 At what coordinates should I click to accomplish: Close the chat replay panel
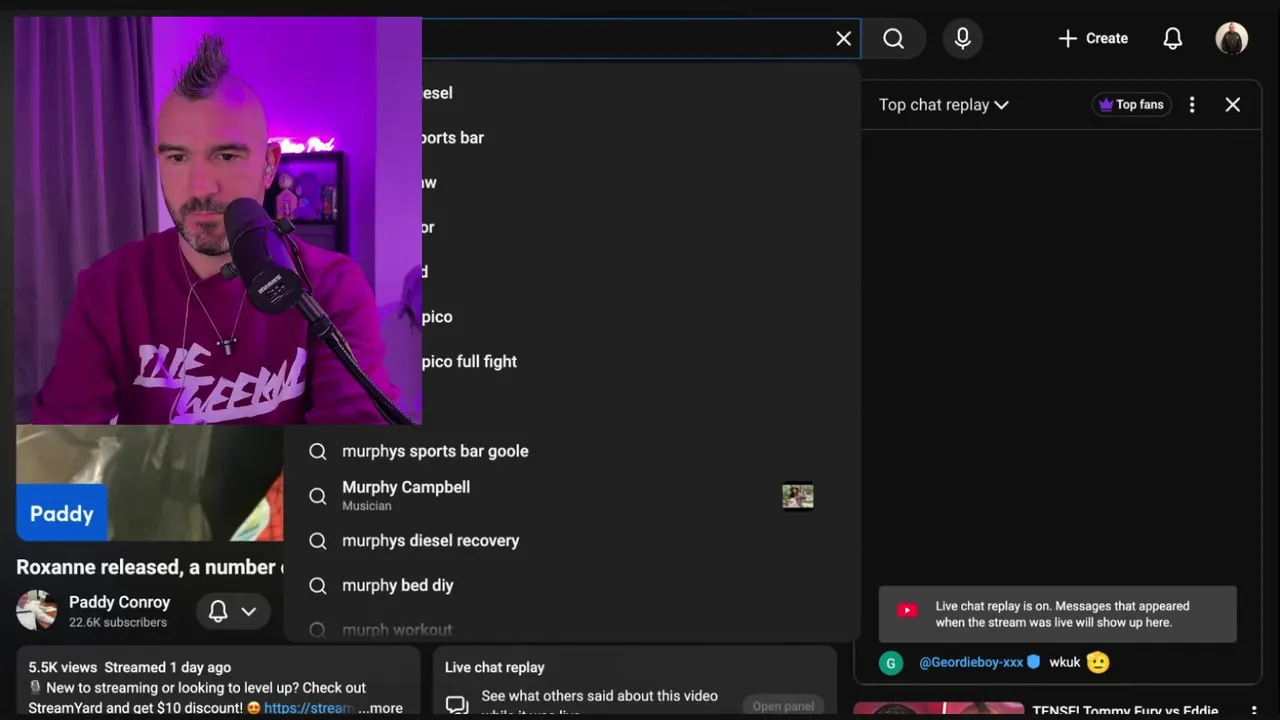pos(1232,104)
